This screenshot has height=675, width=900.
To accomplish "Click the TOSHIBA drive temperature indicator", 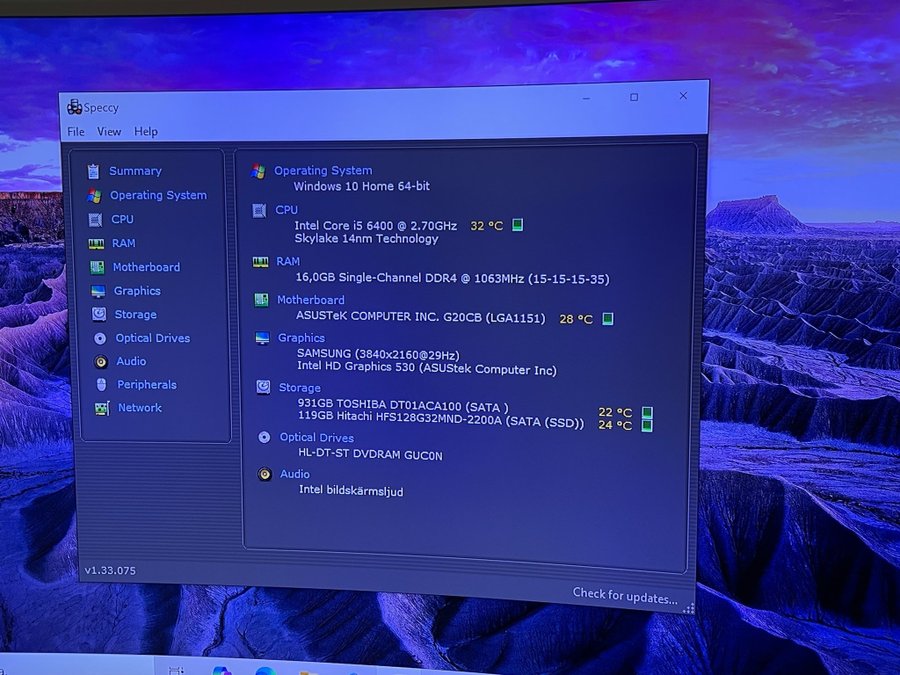I will 647,412.
